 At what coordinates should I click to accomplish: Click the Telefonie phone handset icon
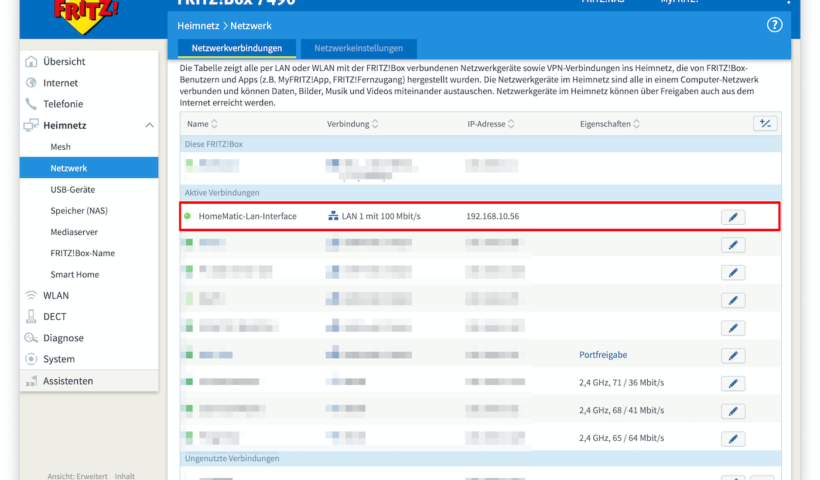[31, 104]
